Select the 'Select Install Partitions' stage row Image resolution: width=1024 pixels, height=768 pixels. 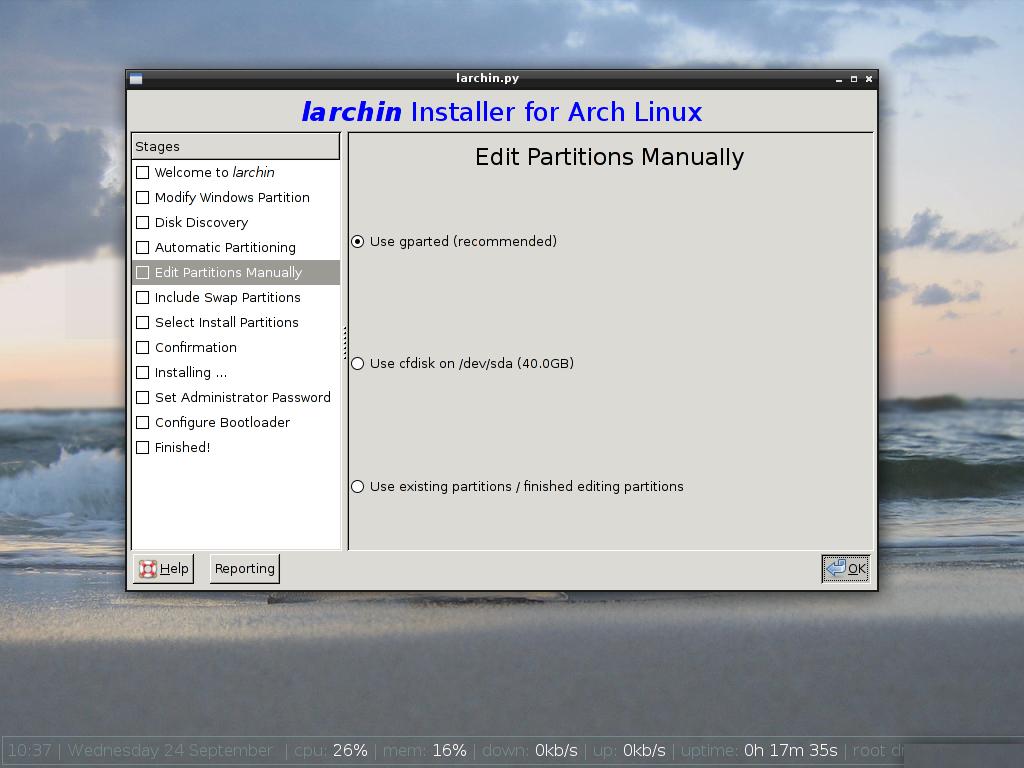click(236, 323)
